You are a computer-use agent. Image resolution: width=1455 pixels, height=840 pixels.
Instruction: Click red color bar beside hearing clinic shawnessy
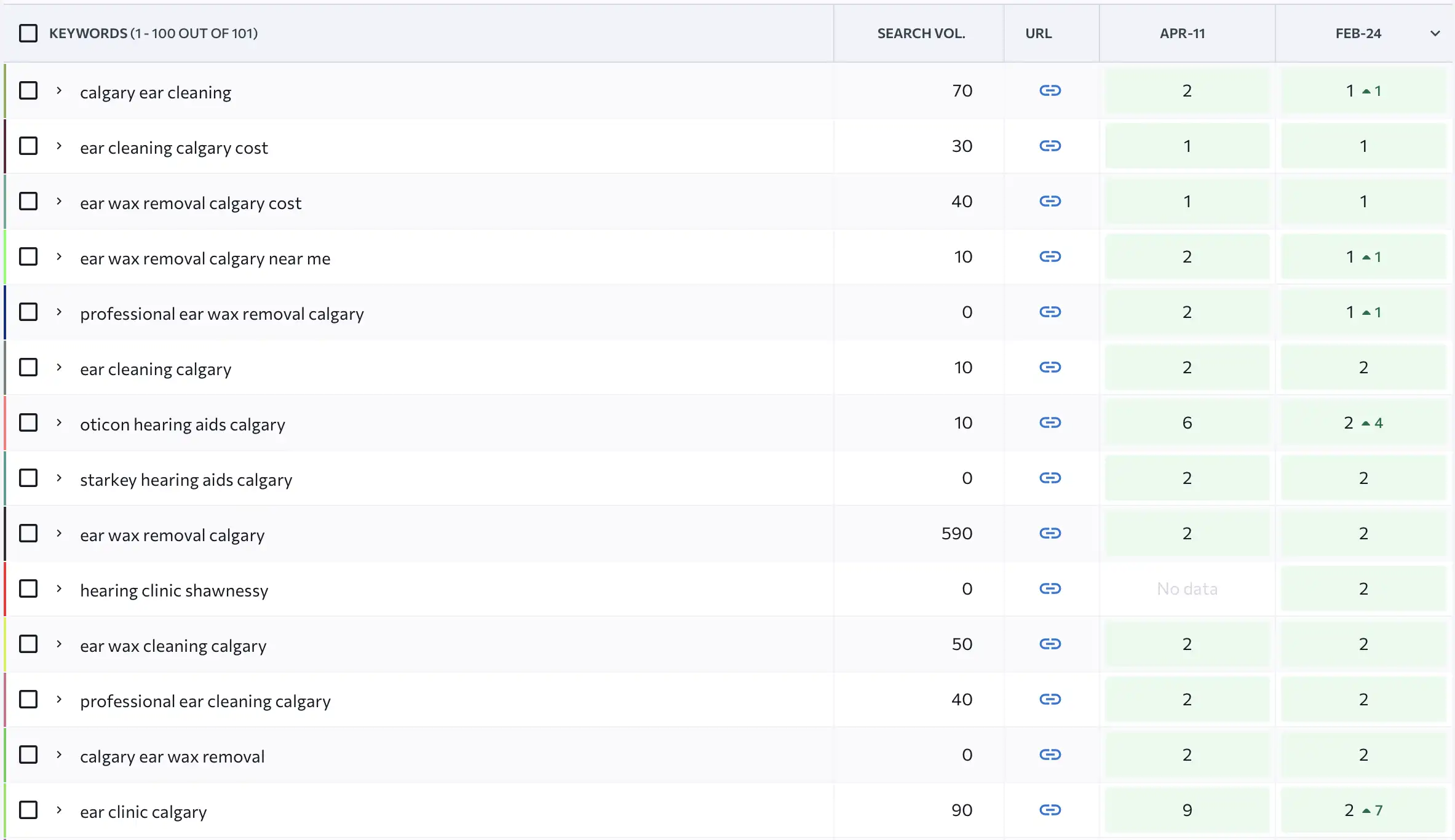5,589
